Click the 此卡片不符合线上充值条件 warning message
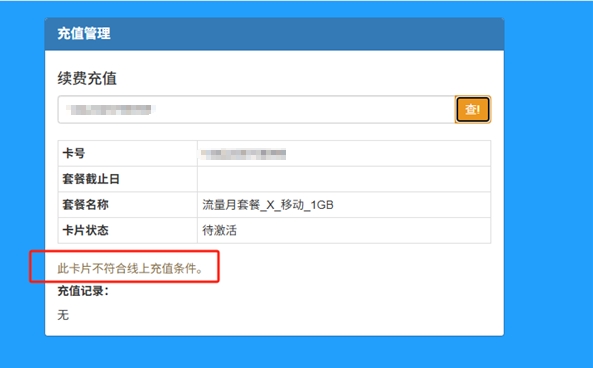The width and height of the screenshot is (593, 368). pyautogui.click(x=130, y=269)
